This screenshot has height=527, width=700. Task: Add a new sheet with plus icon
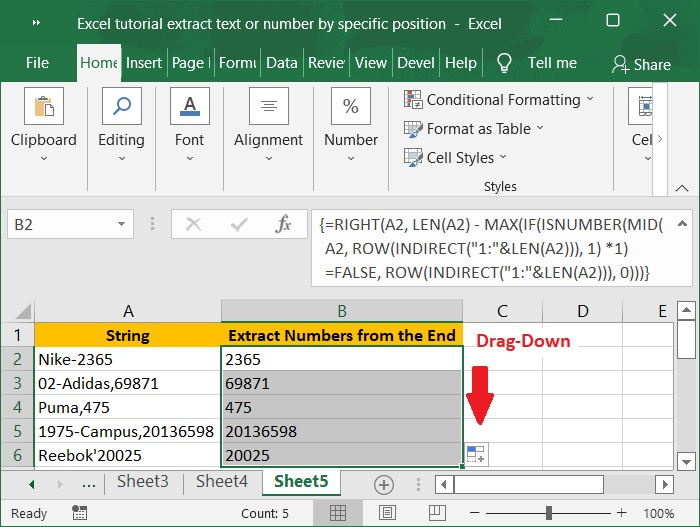383,484
